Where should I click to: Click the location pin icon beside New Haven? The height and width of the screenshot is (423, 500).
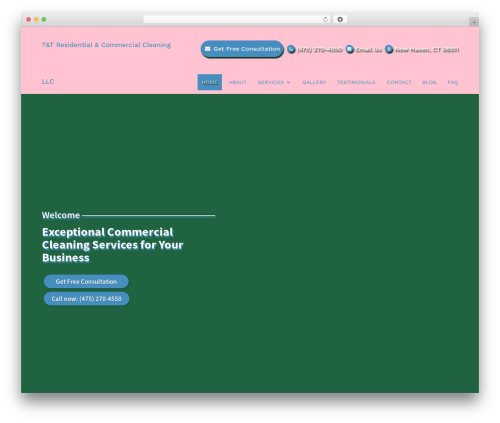pyautogui.click(x=389, y=49)
